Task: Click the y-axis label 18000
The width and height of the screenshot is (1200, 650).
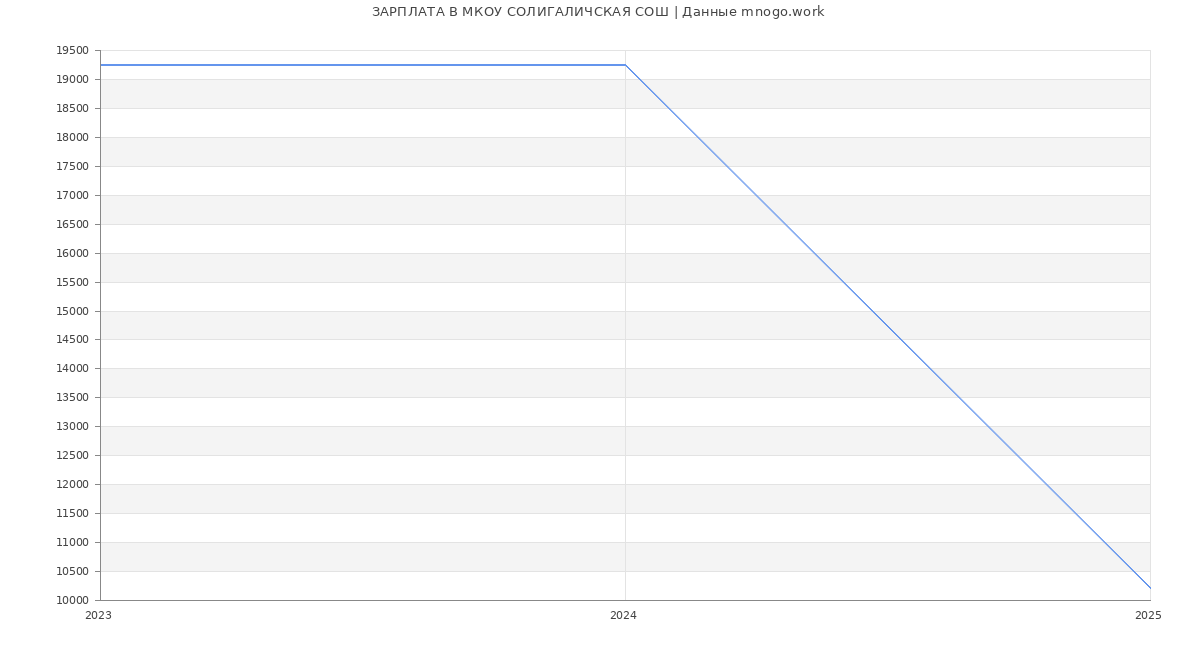Action: 73,138
